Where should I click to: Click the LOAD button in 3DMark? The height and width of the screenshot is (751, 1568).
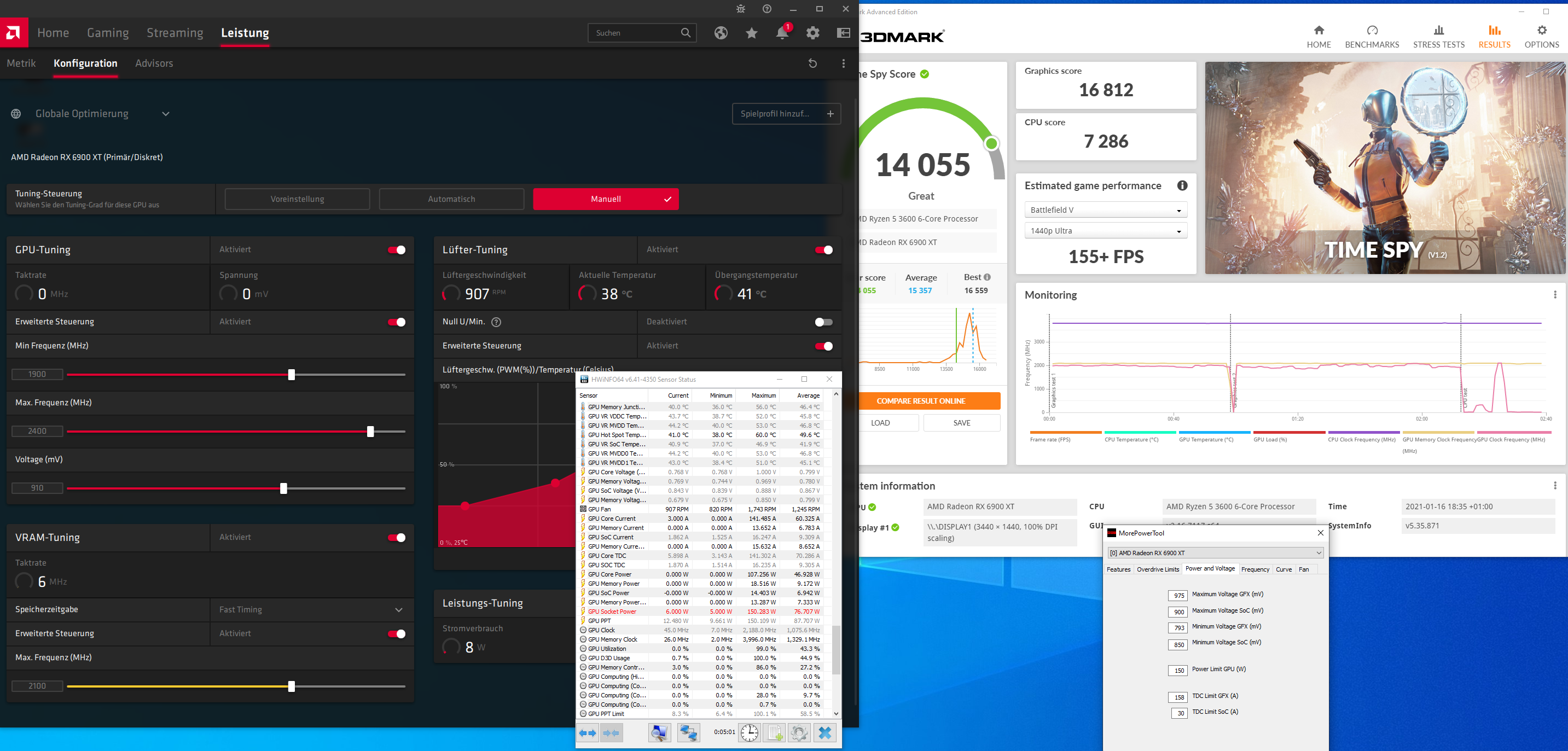(888, 423)
